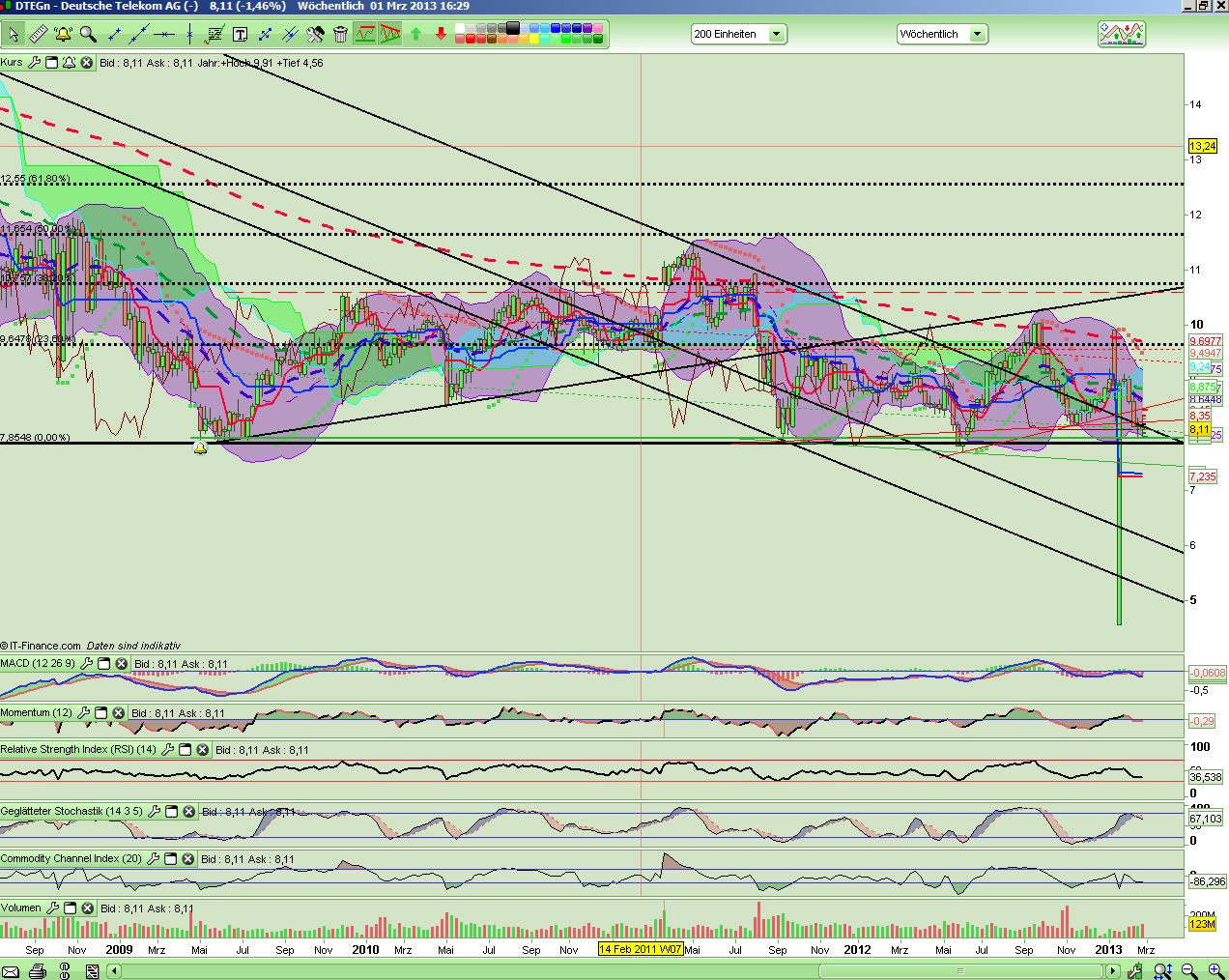Toggle alert bell on Kurs panel
Viewport: 1229px width, 980px height.
[69, 63]
